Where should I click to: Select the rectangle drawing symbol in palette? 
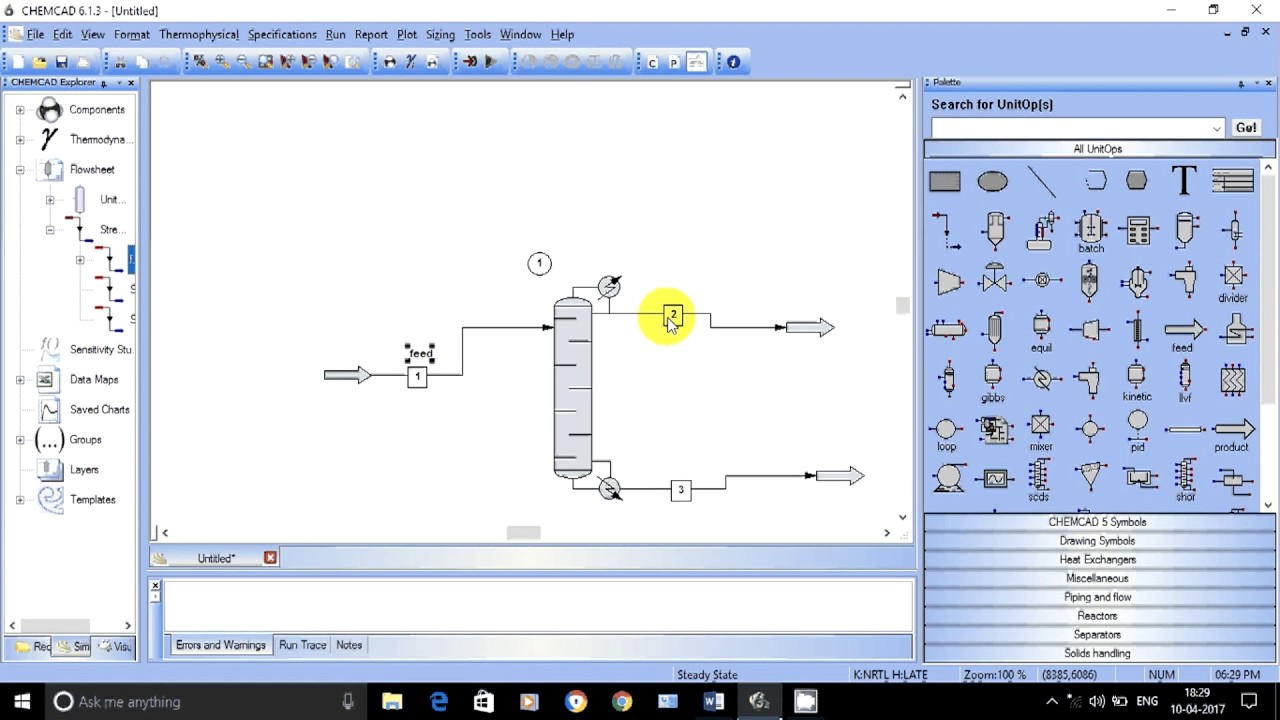click(x=944, y=181)
